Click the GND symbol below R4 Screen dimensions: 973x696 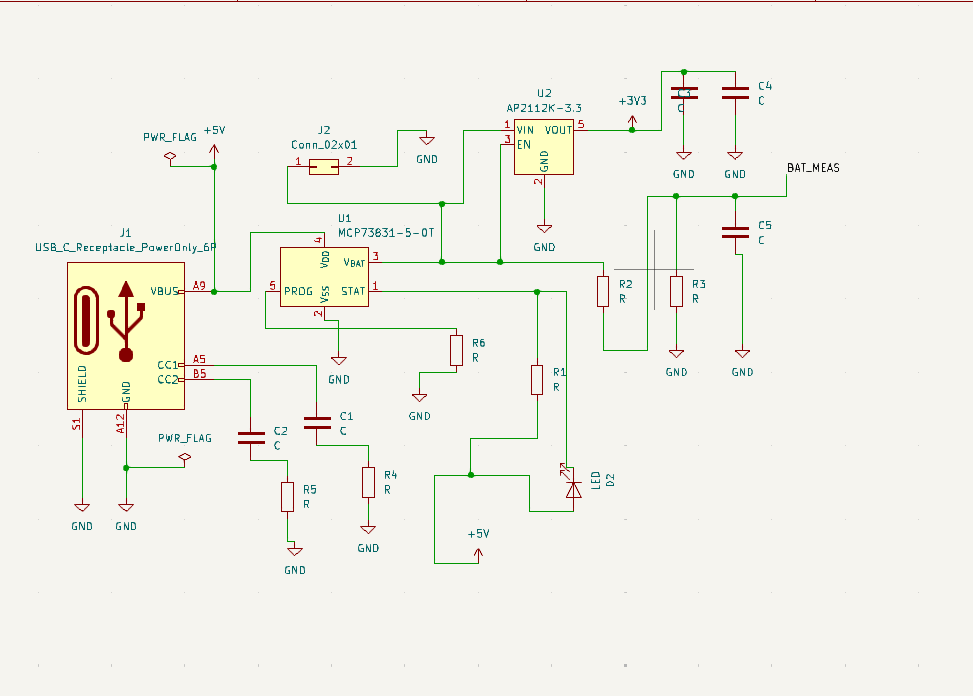[x=368, y=529]
